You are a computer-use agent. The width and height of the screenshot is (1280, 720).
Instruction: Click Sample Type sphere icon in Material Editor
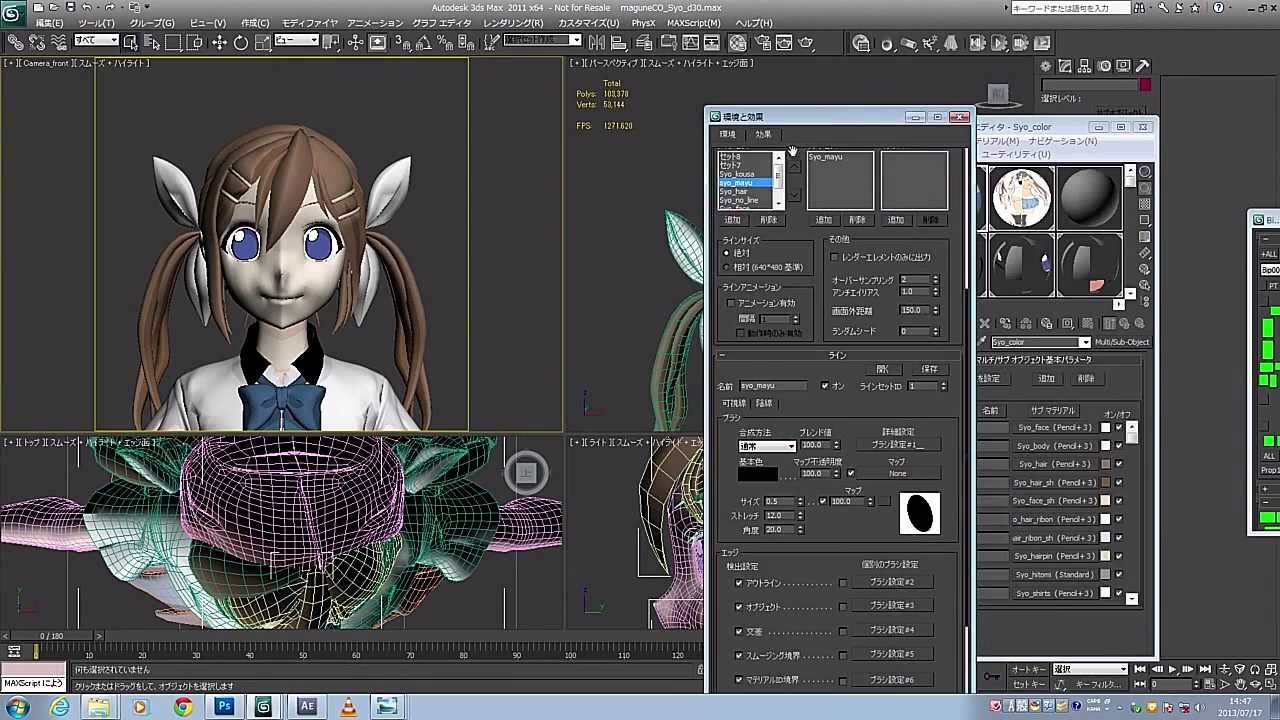(x=1145, y=172)
